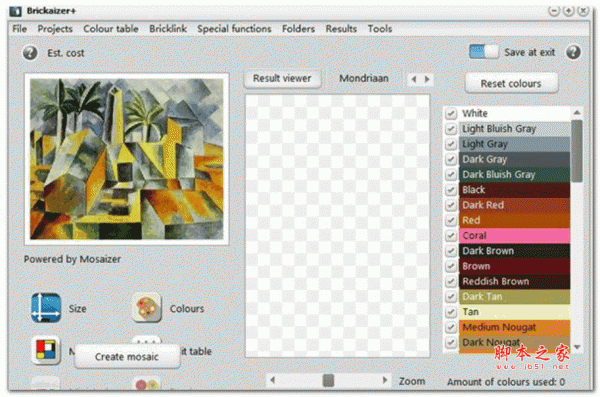The width and height of the screenshot is (600, 397).
Task: Click left arrow of Zoom slider
Action: click(x=272, y=380)
